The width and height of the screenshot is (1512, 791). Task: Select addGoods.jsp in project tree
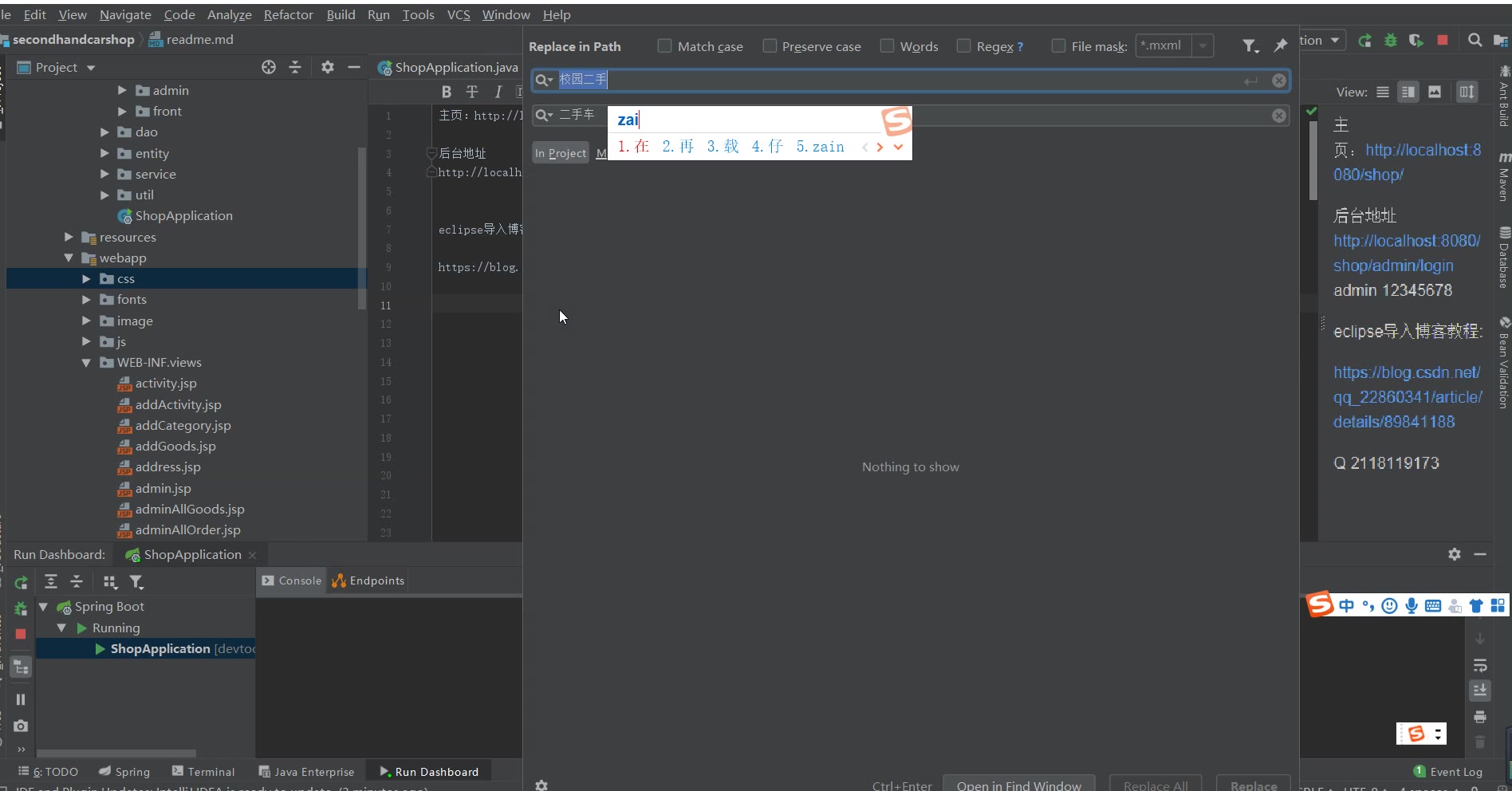[x=175, y=447]
